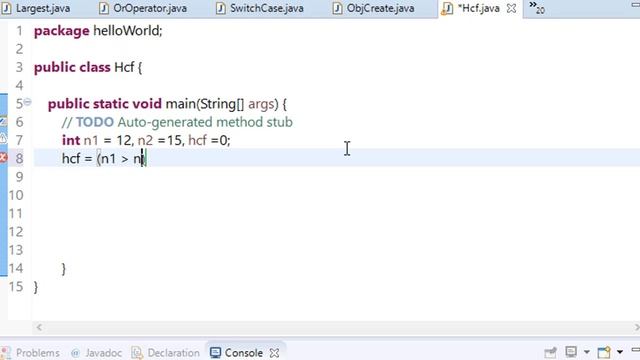Click the Java file icon on Hcf.java tab
The image size is (640, 360).
coord(447,9)
